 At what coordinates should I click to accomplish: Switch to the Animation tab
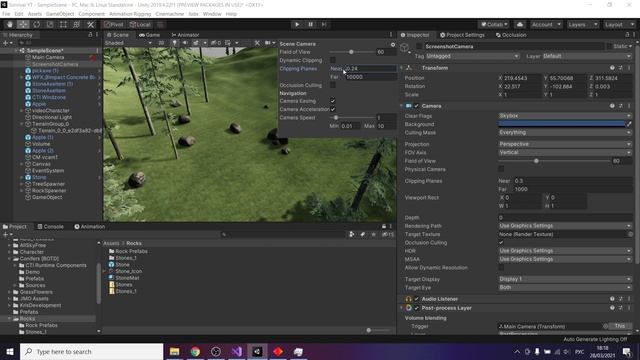pos(90,227)
